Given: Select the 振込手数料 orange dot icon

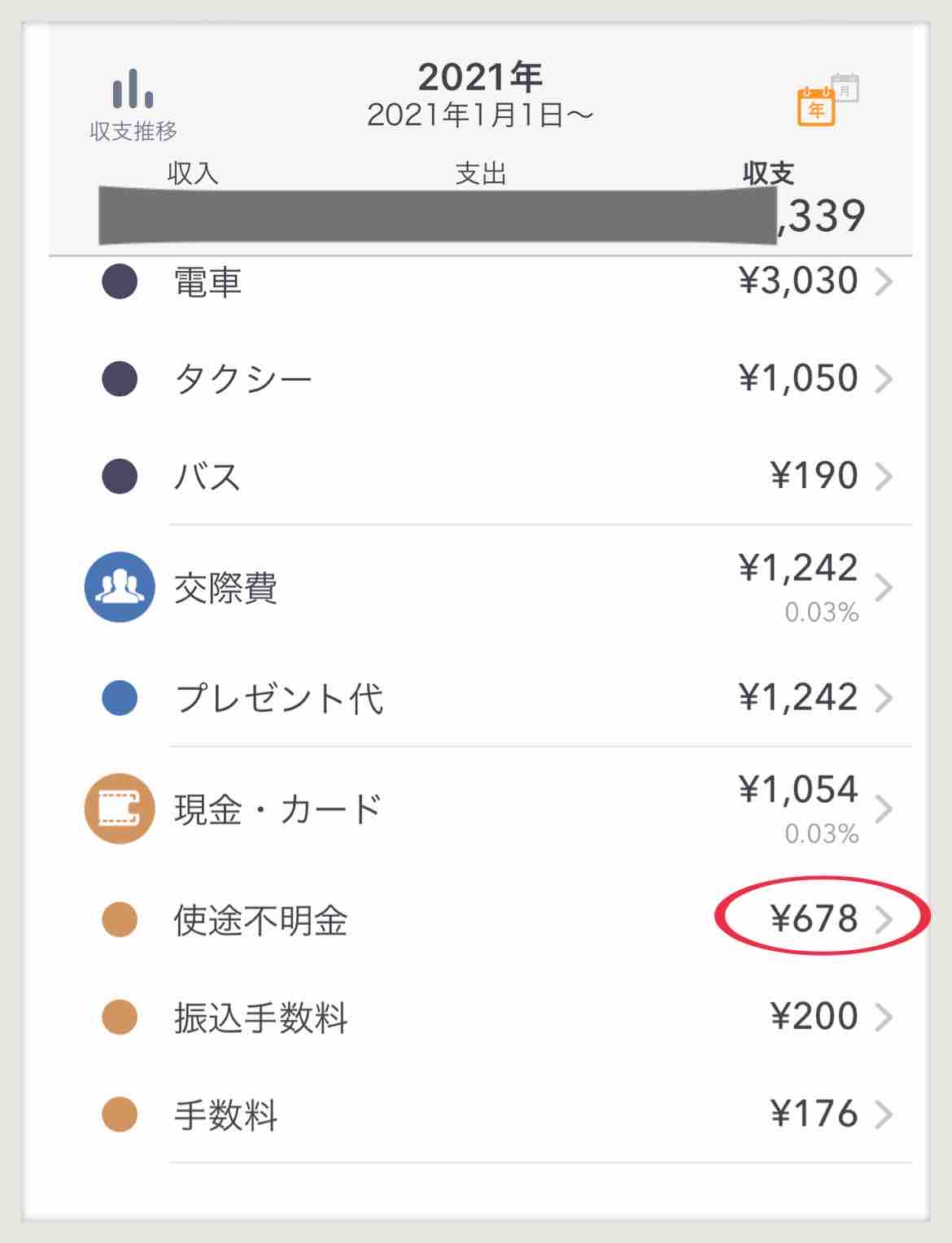Looking at the screenshot, I should (119, 1014).
